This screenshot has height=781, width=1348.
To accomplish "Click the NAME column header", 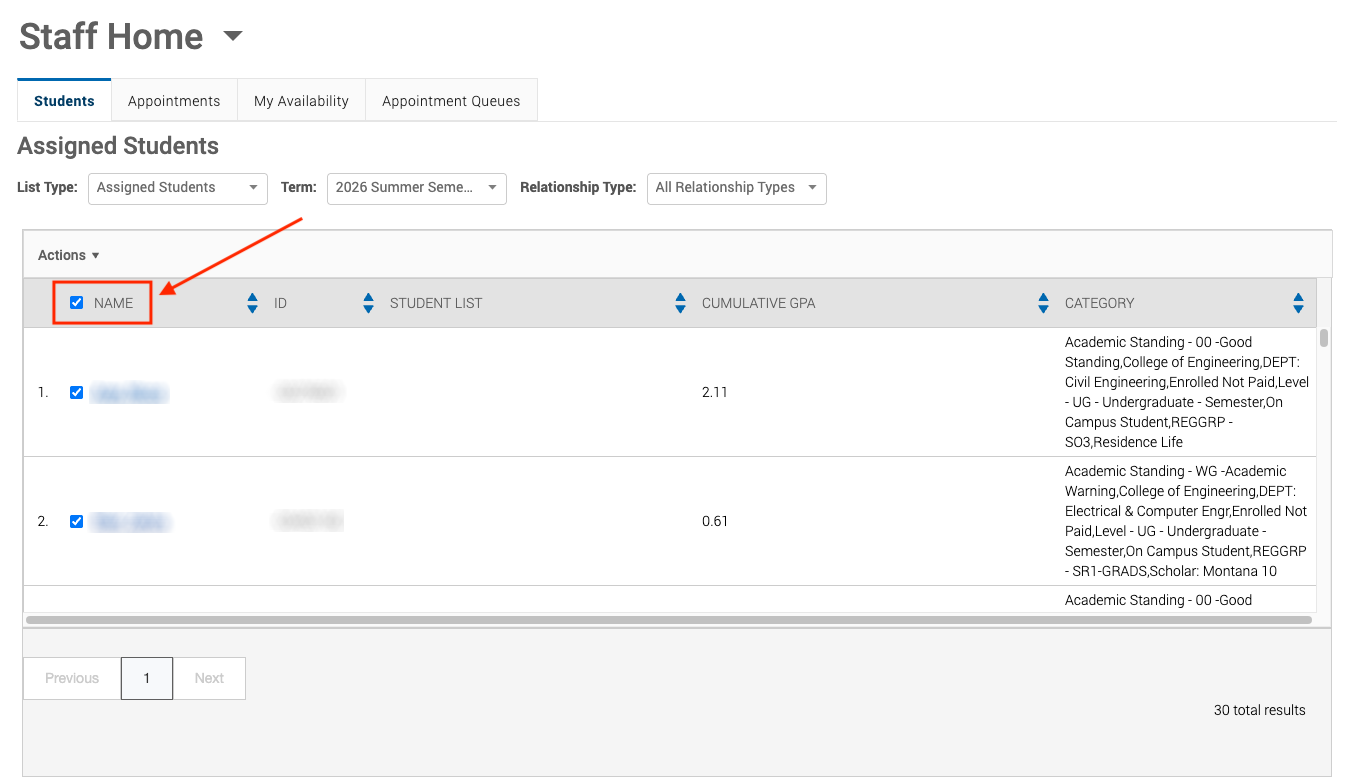I will [x=113, y=303].
